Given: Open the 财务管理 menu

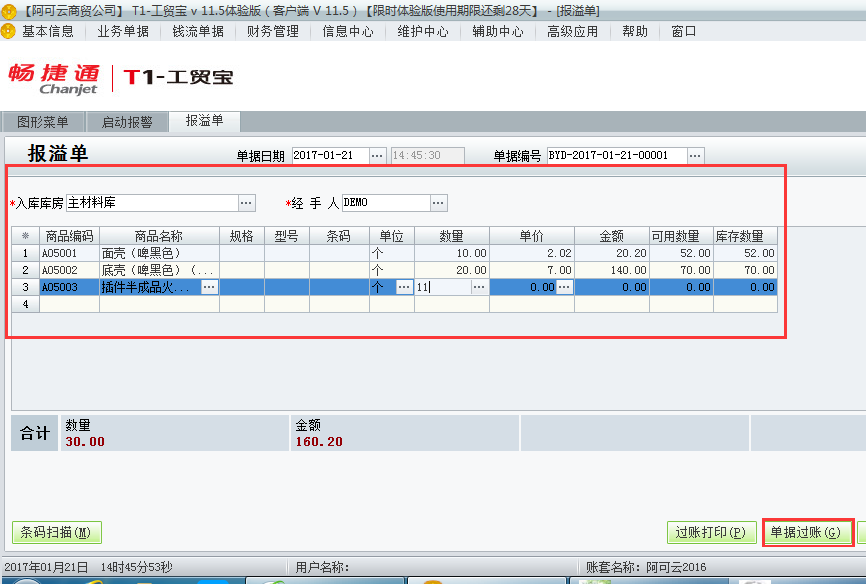Looking at the screenshot, I should click(273, 31).
